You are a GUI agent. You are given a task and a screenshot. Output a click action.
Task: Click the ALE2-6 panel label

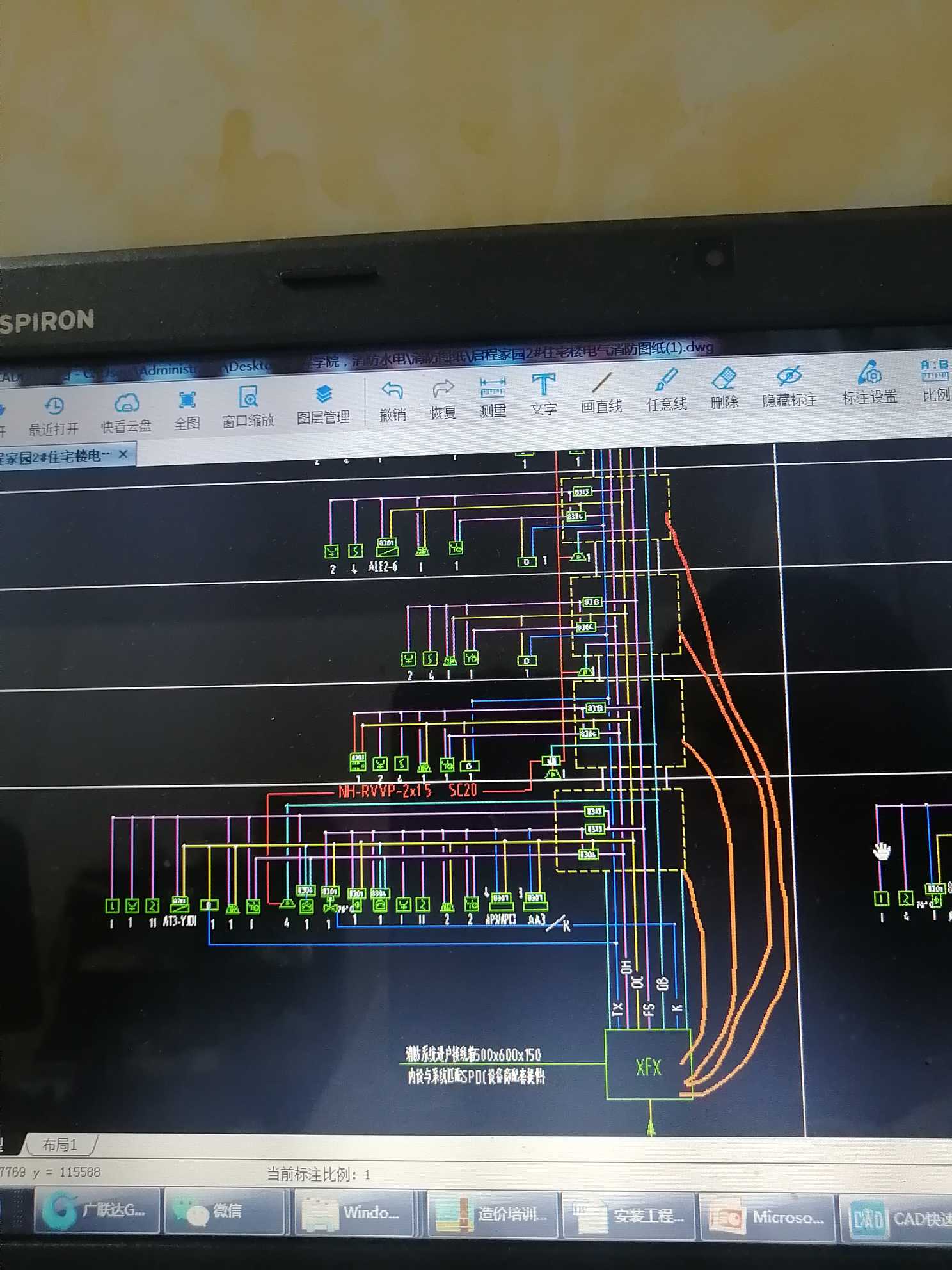click(x=383, y=567)
